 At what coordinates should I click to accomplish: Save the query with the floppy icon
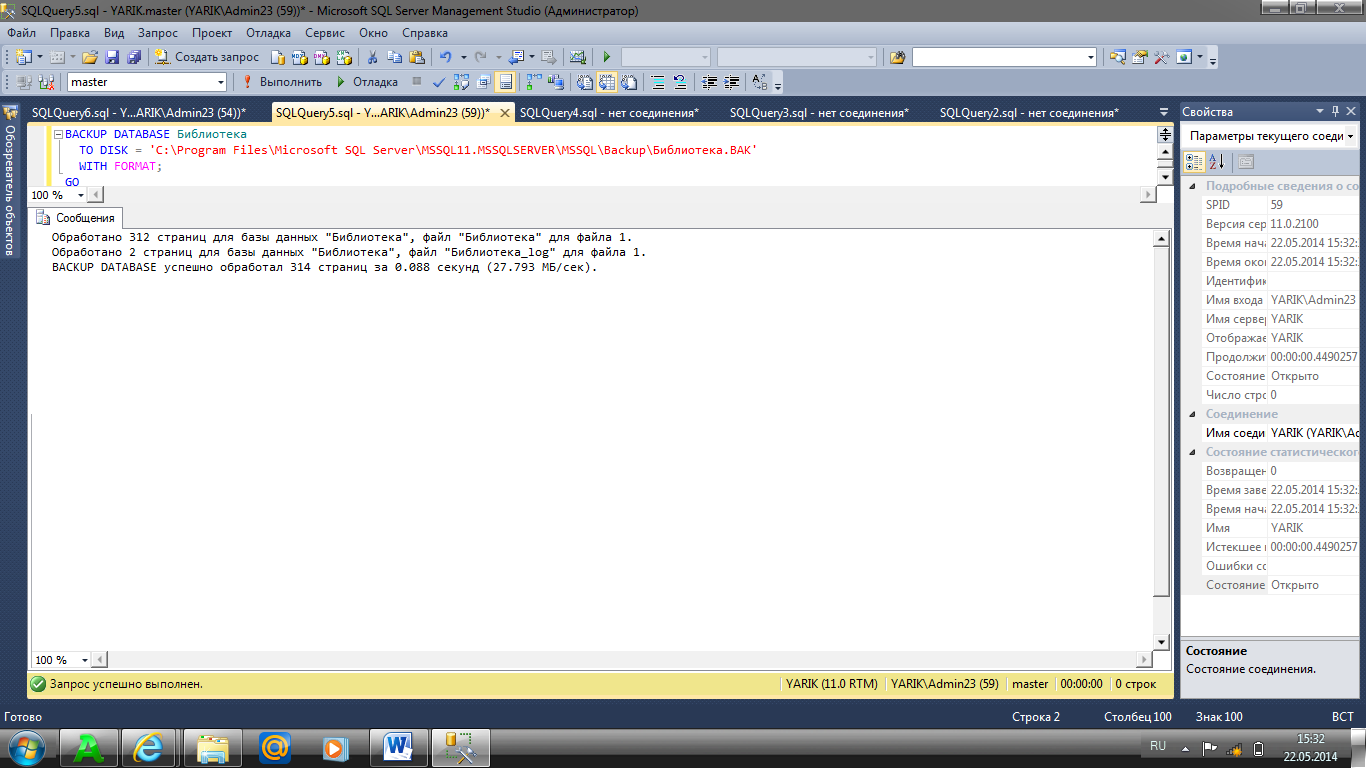tap(112, 57)
